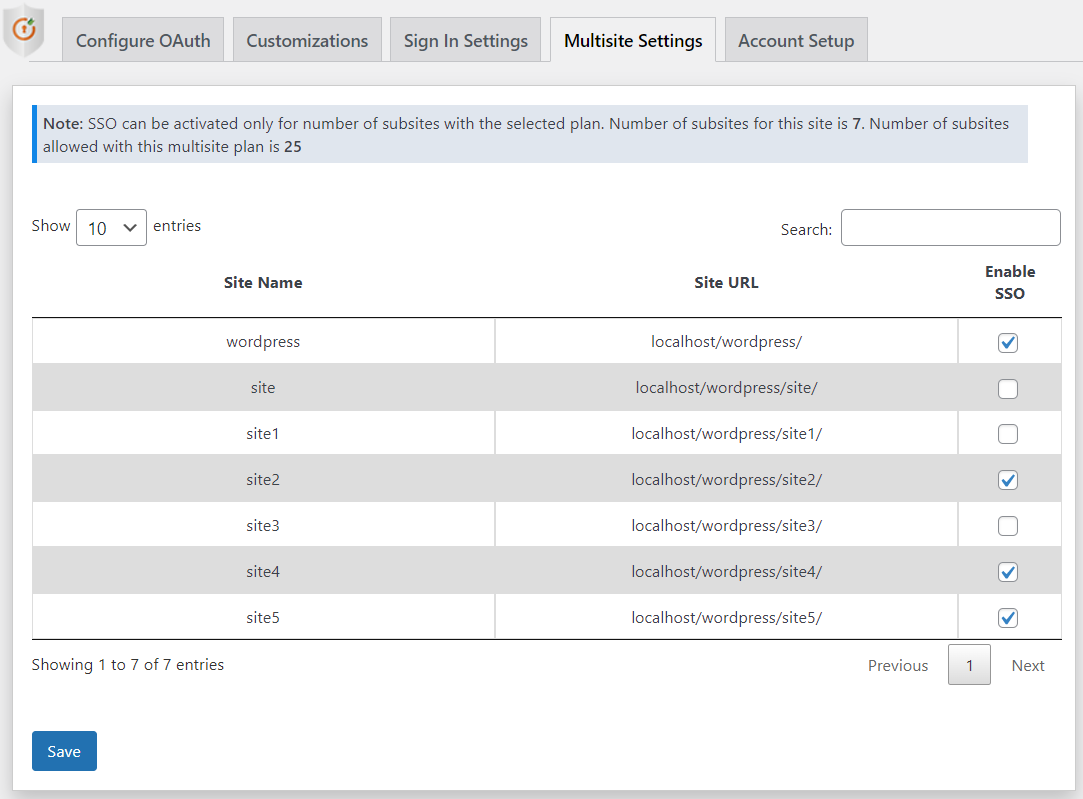Screen dimensions: 1083x799
Task: Check the Enable SSO box for site3
Action: pos(1008,526)
